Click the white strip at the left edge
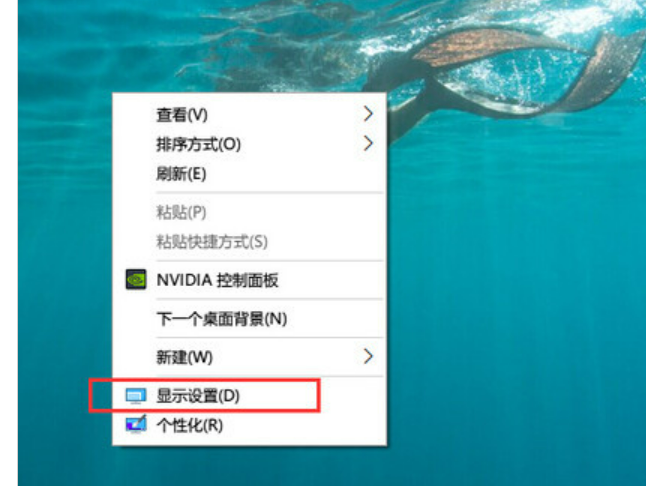The width and height of the screenshot is (646, 486). (9, 243)
